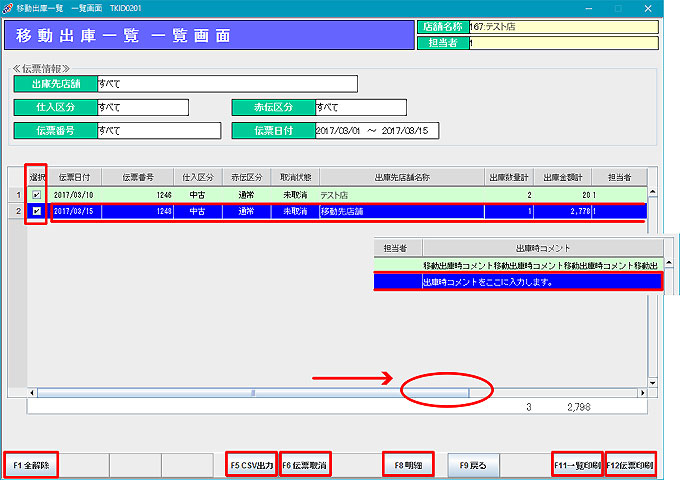This screenshot has height=480, width=680.
Task: Export list with F5 CSV出力
Action: point(251,465)
